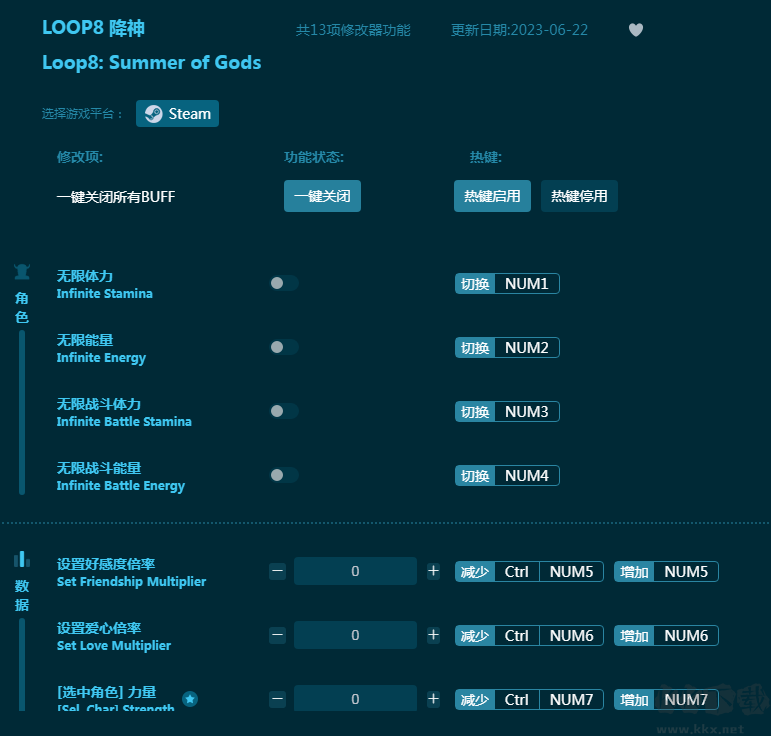Click the 一键关闭所有BUFF label
This screenshot has width=771, height=736.
tap(116, 197)
